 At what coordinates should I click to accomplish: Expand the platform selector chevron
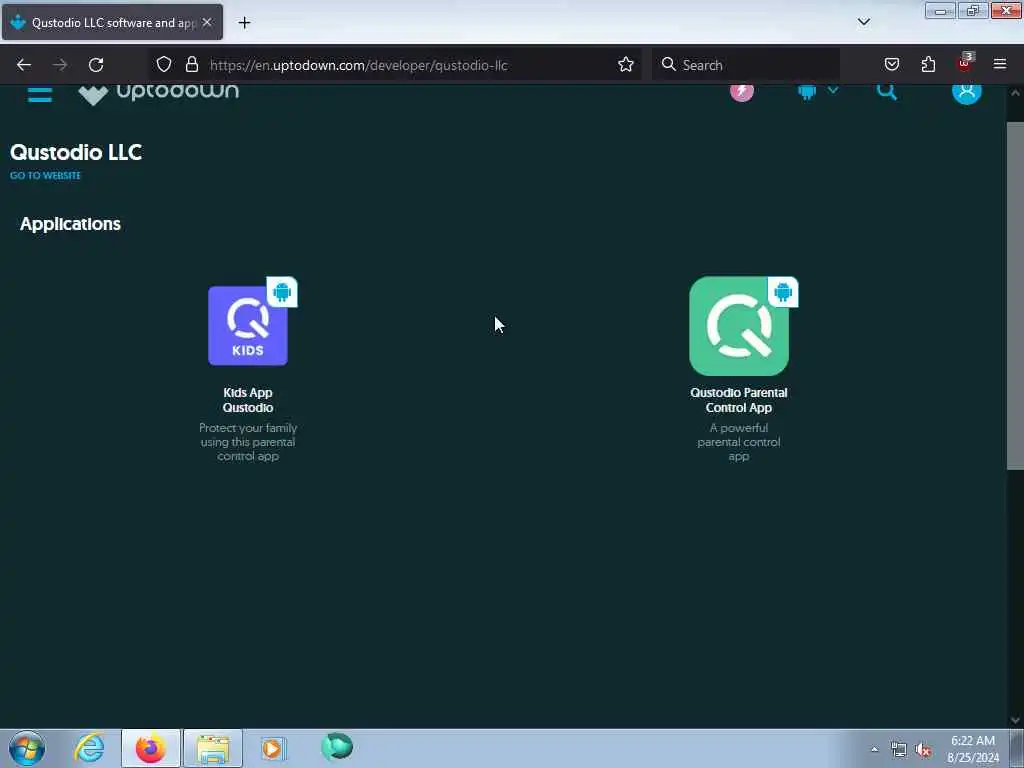[x=833, y=90]
